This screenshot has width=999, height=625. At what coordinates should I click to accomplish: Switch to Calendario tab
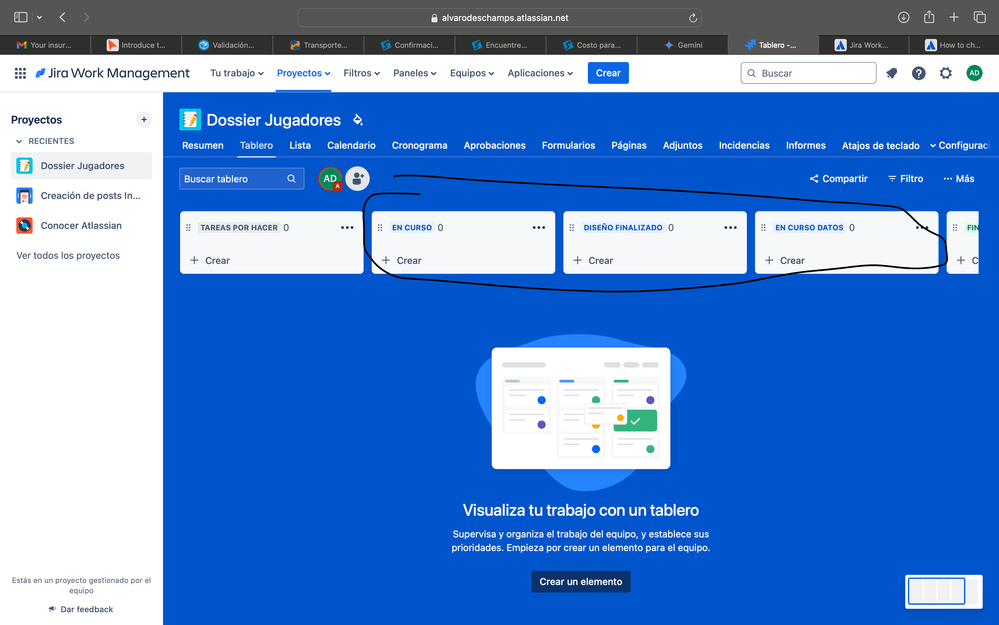click(351, 146)
